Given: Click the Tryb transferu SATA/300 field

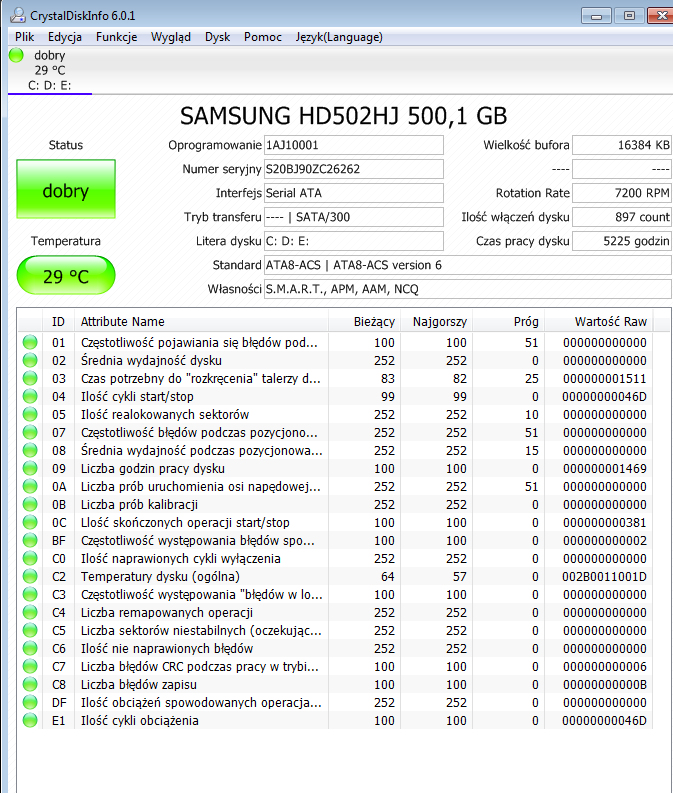Looking at the screenshot, I should click(353, 217).
